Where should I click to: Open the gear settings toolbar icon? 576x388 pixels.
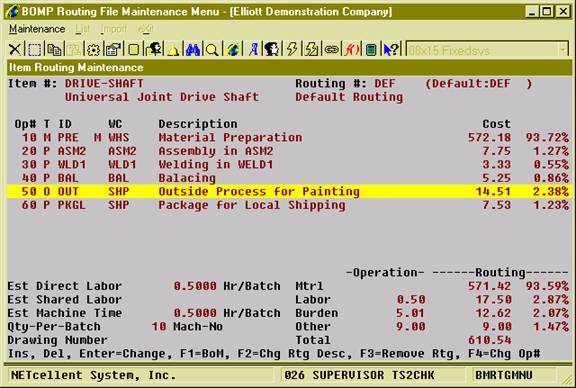pyautogui.click(x=93, y=50)
